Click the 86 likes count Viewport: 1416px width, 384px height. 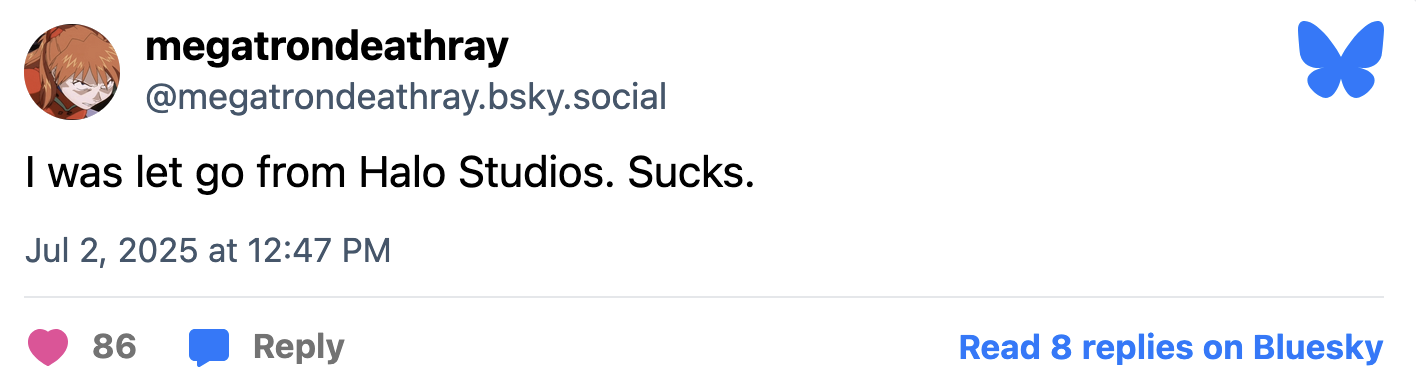[114, 347]
